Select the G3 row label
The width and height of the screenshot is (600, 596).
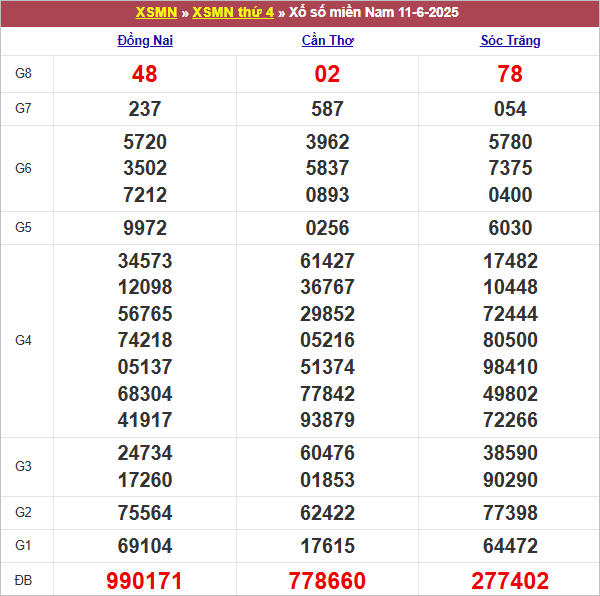(x=23, y=466)
